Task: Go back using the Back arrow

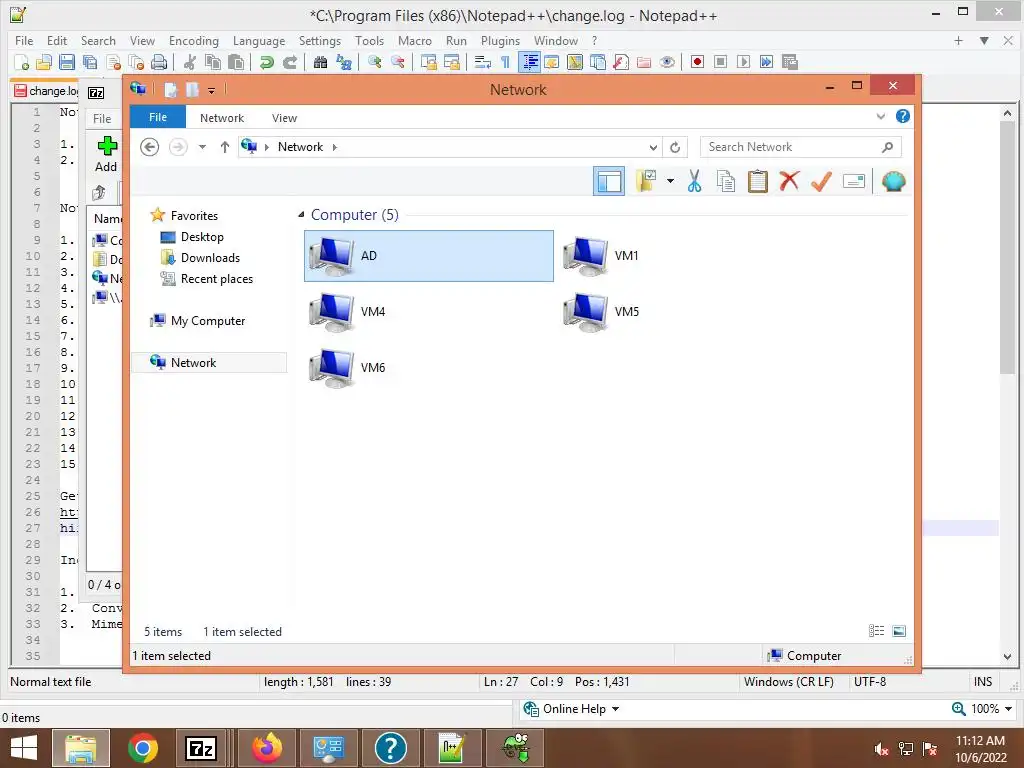Action: coord(150,147)
